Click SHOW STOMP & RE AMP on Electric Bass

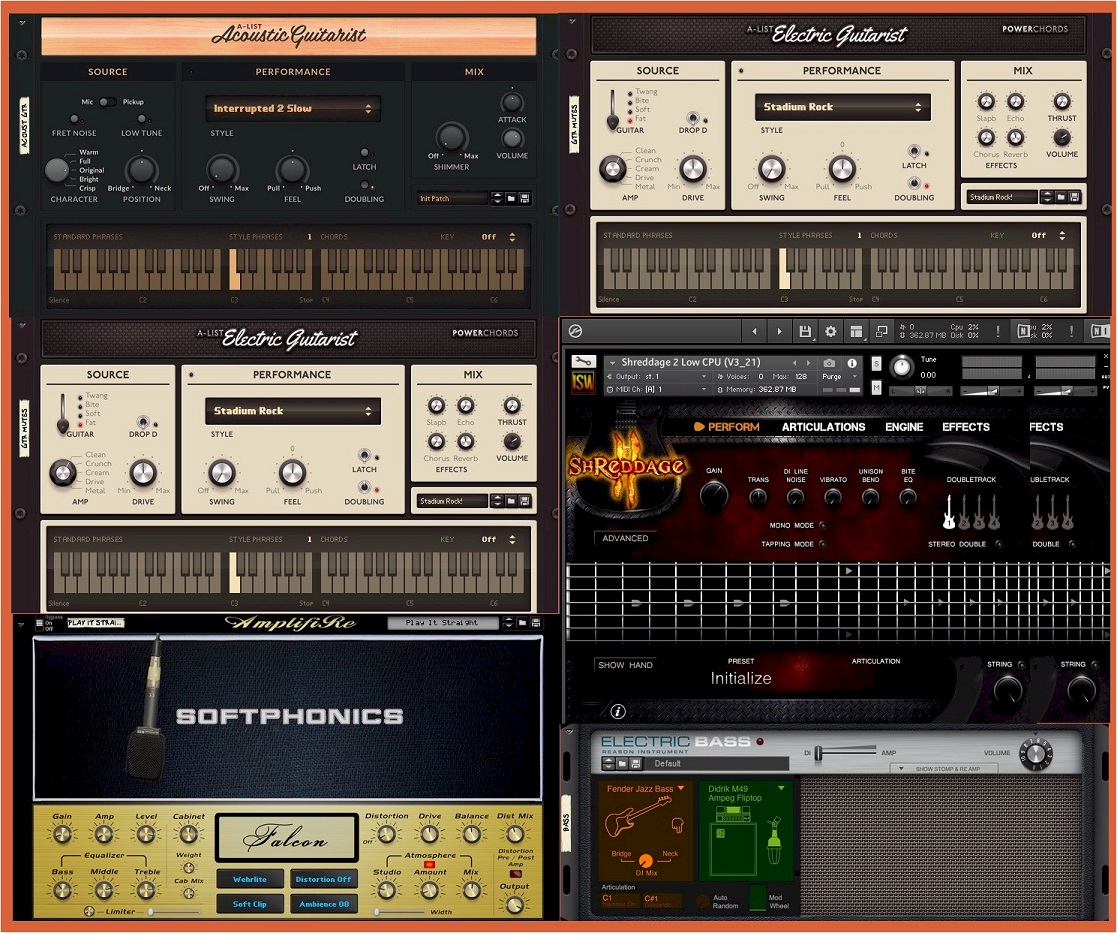pos(950,769)
